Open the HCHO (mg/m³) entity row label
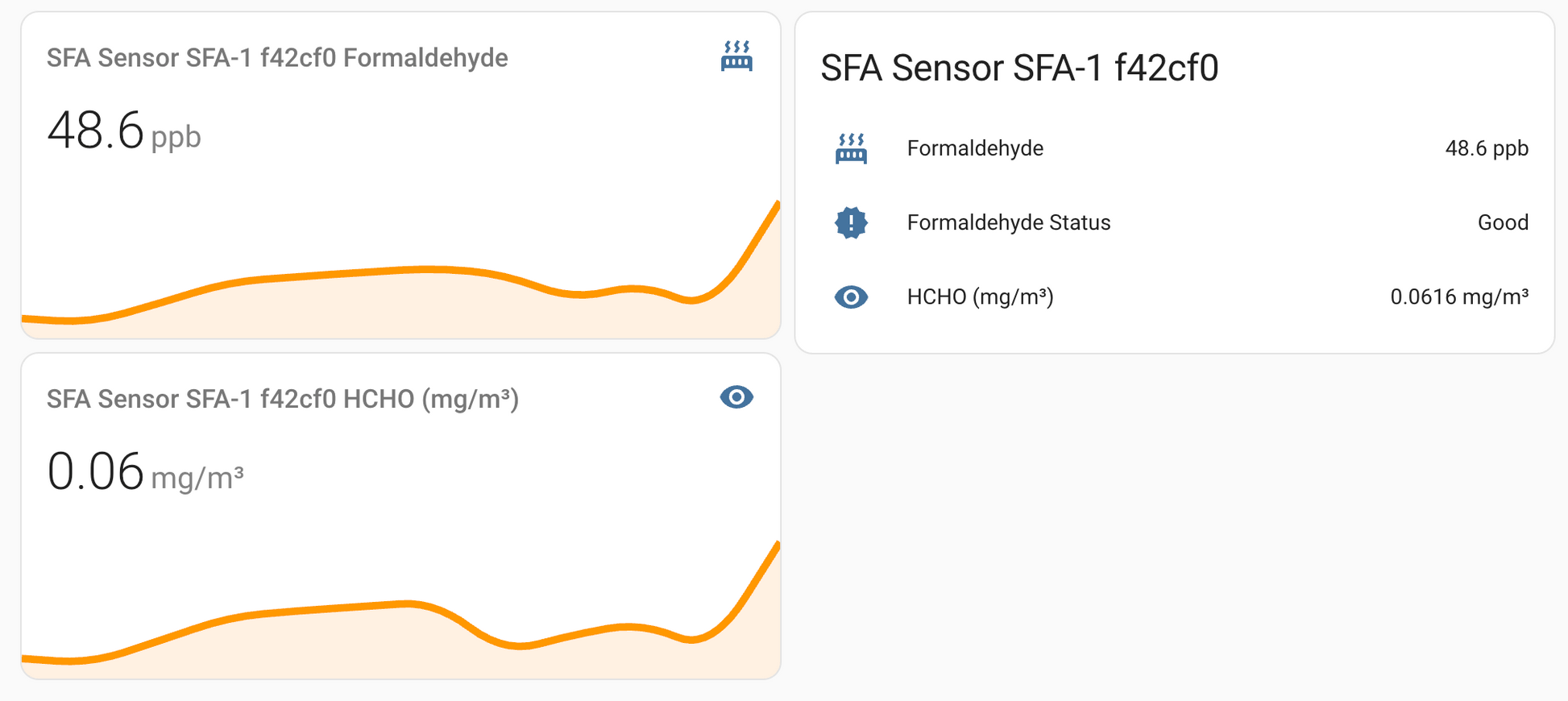1568x701 pixels. tap(981, 297)
